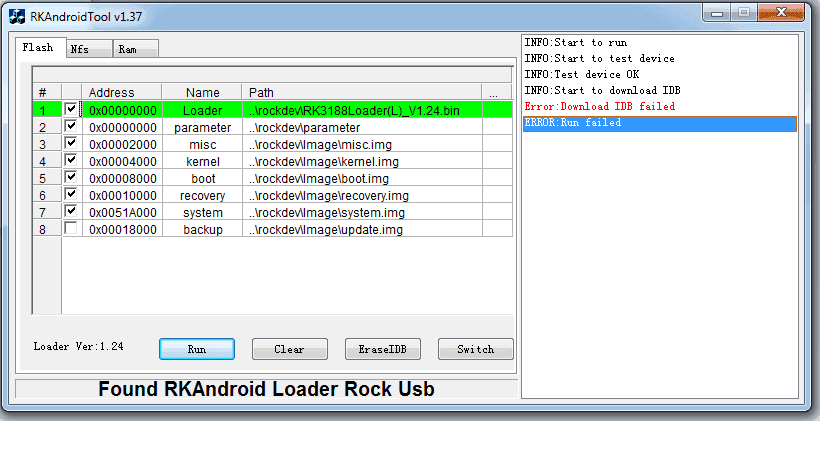Select the Loader path RK3188Loader(L)_V1.24.bin
Viewport: 820px width, 462px height.
pyautogui.click(x=362, y=110)
